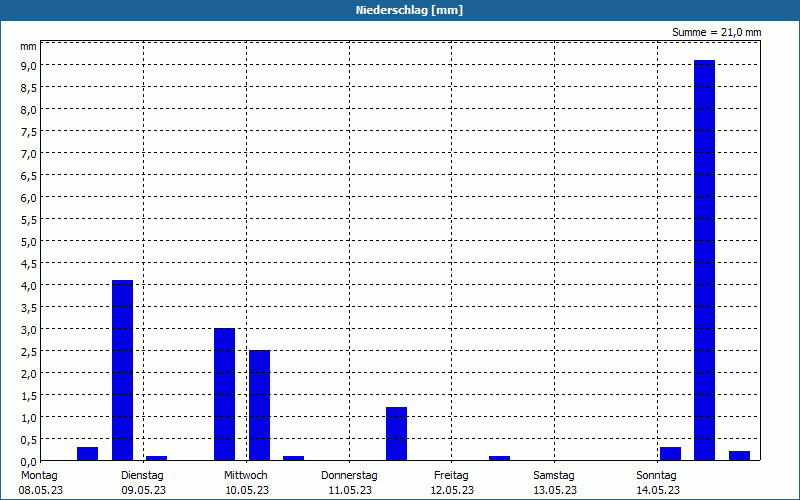The image size is (800, 500).
Task: Click the Dienstag axis label
Action: point(142,475)
